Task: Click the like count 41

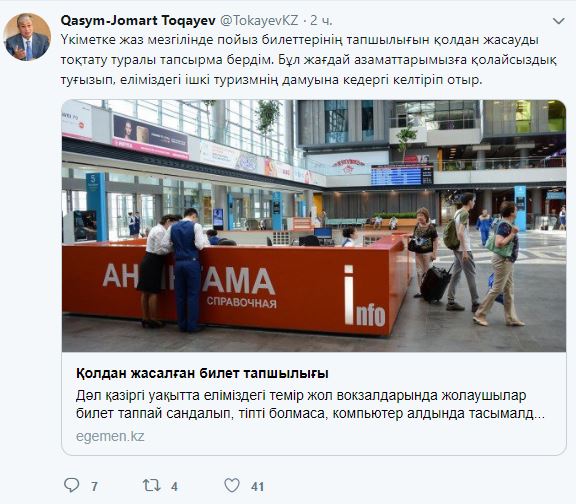Action: pos(257,487)
